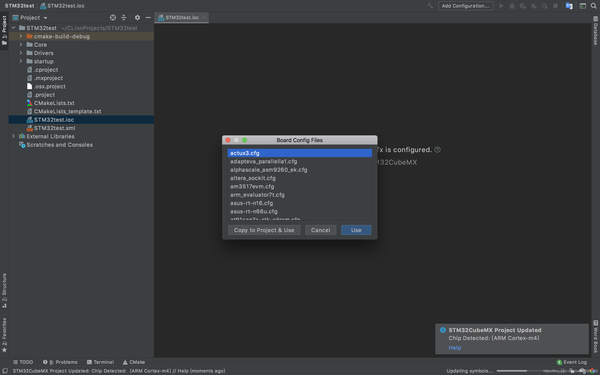
Task: Open the Terminal tool window tab
Action: coord(100,362)
